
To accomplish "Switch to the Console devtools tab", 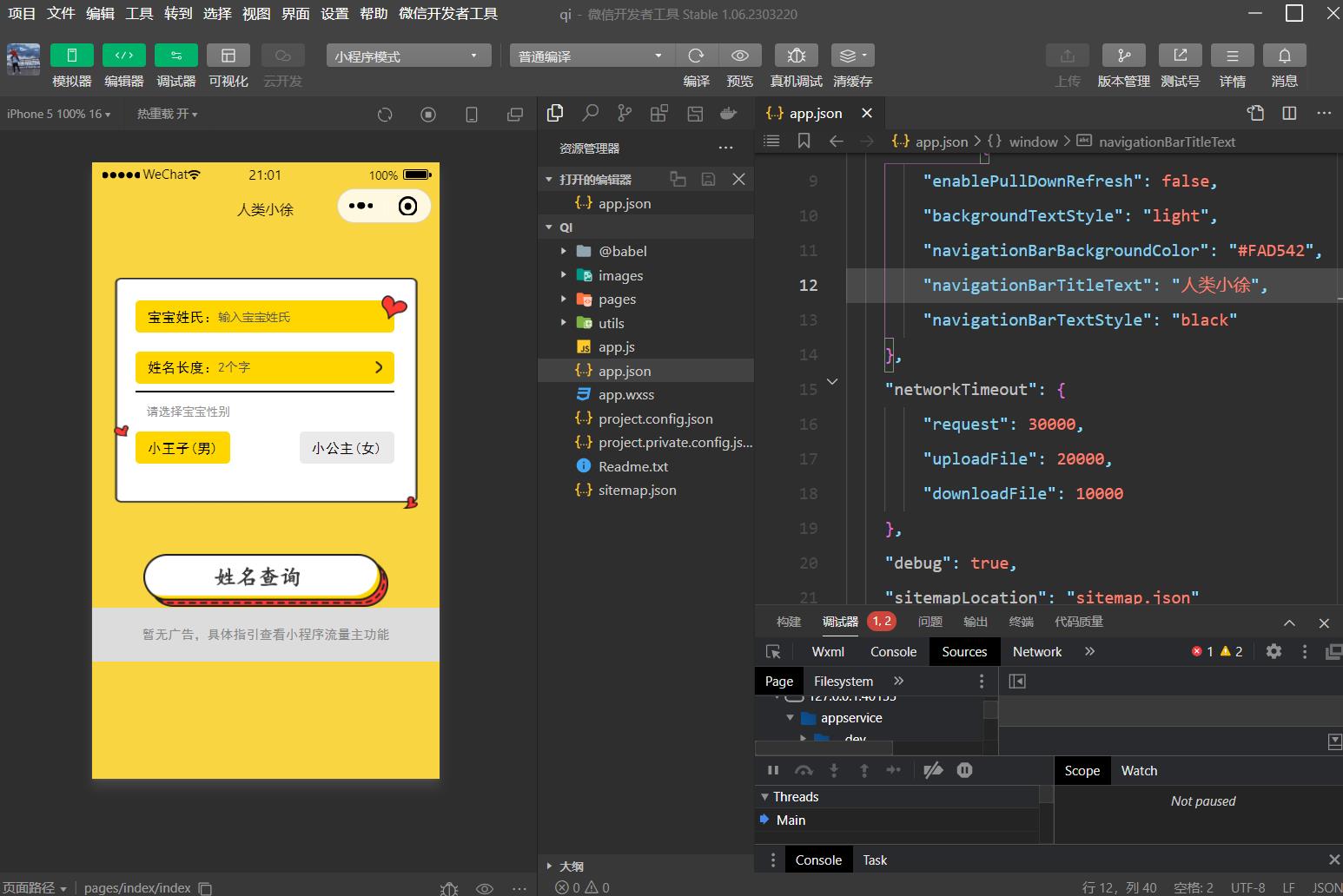I will click(x=893, y=652).
